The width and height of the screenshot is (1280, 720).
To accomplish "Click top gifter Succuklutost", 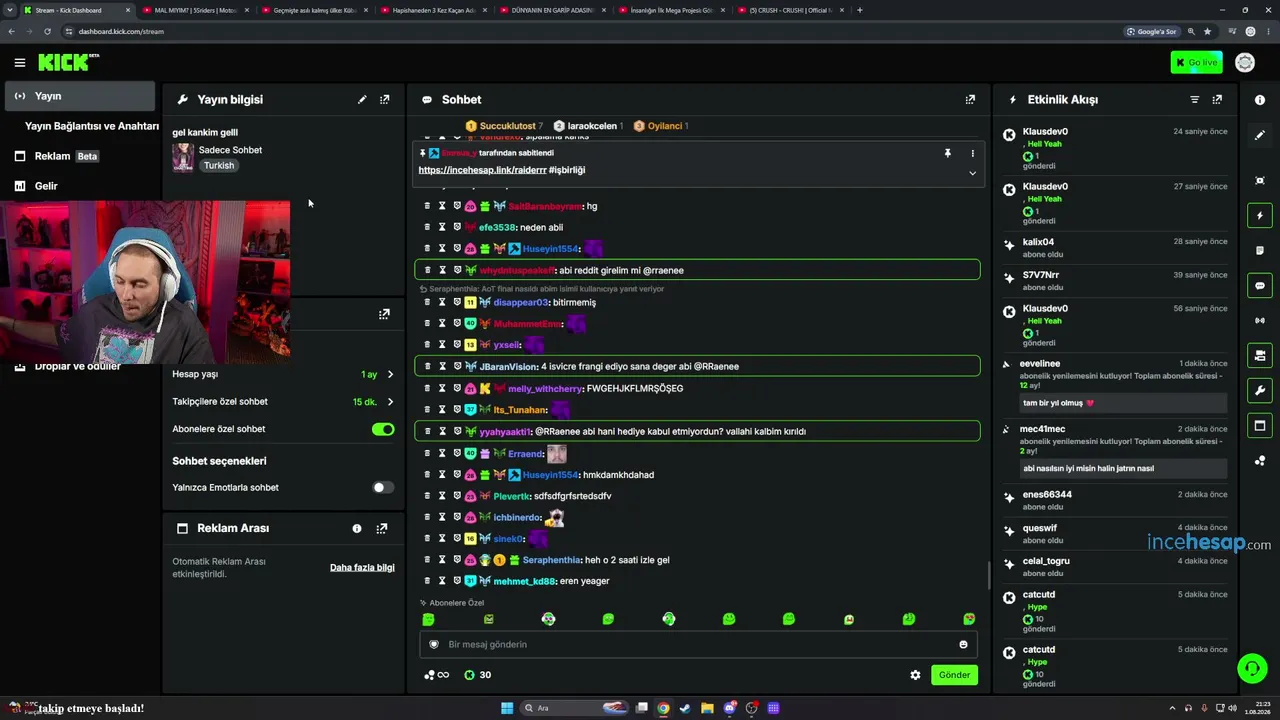I will pyautogui.click(x=507, y=126).
